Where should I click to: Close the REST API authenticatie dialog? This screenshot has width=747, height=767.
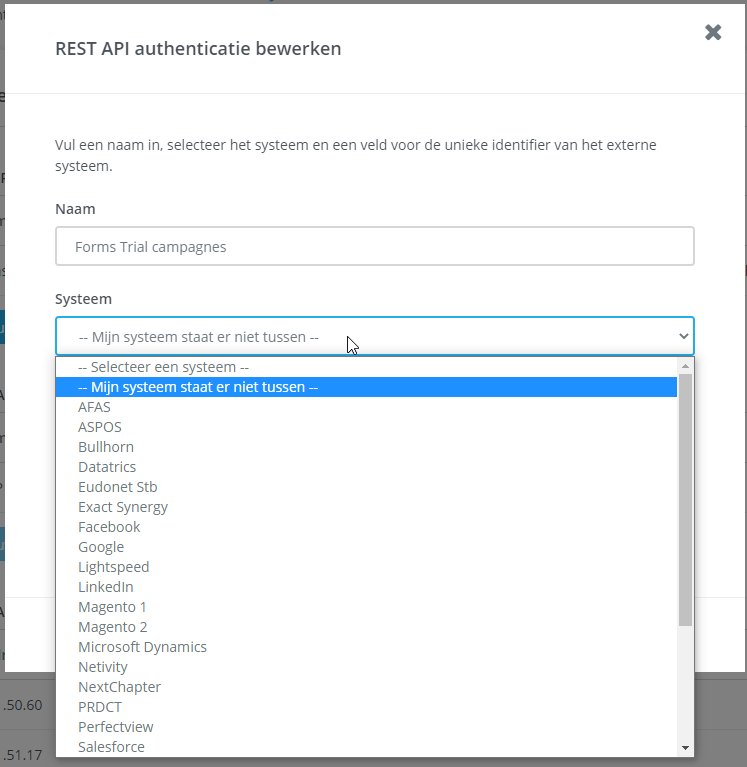pos(713,32)
